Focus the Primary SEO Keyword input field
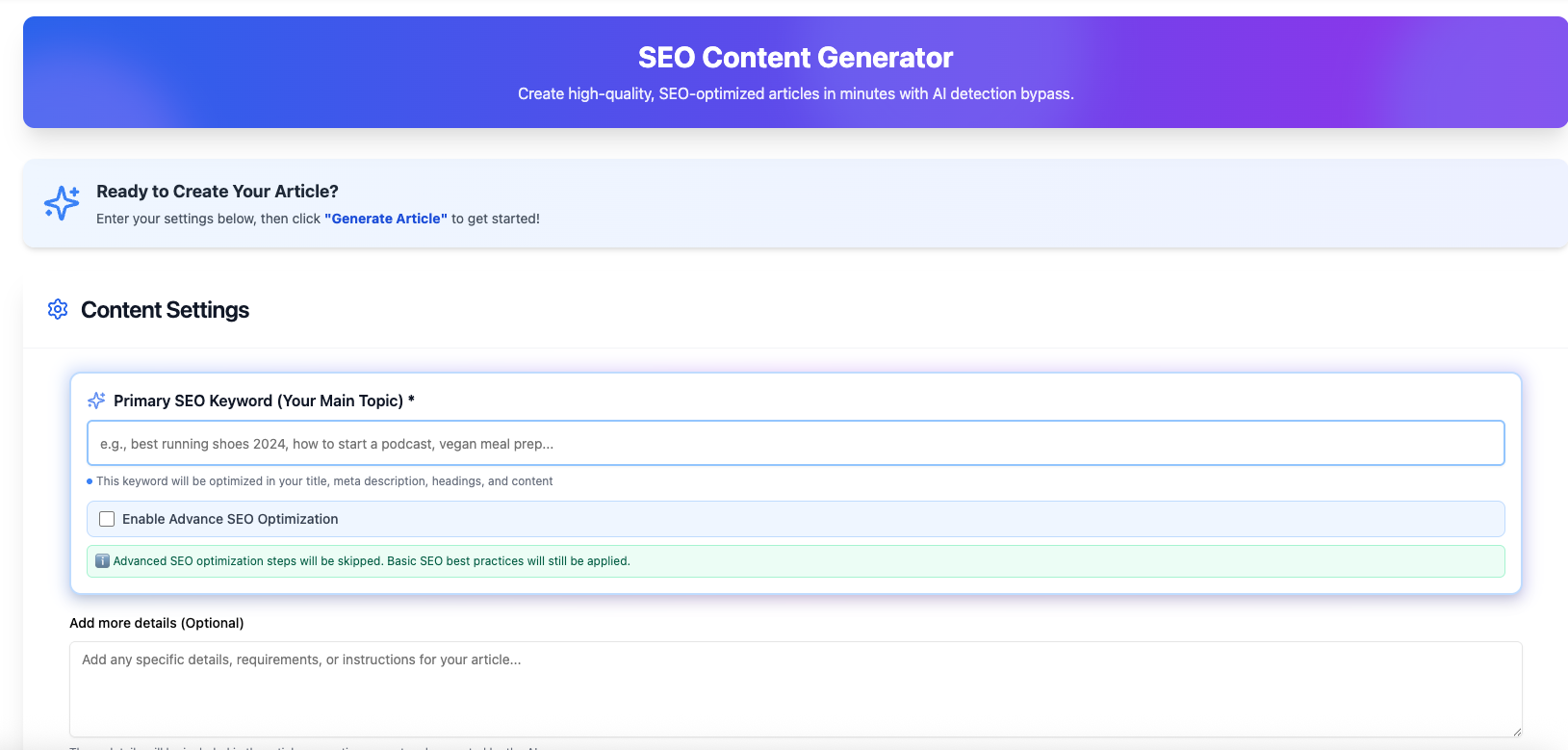1568x750 pixels. [x=795, y=443]
